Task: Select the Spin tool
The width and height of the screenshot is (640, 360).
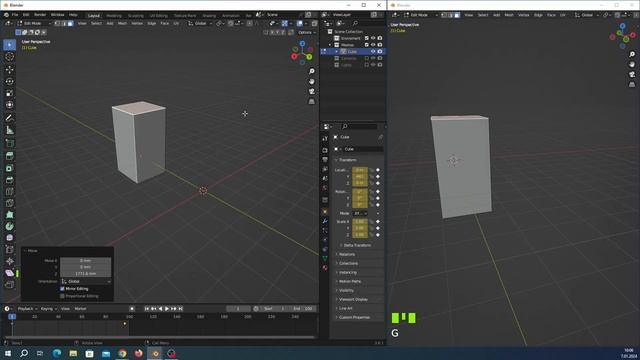Action: tap(9, 226)
